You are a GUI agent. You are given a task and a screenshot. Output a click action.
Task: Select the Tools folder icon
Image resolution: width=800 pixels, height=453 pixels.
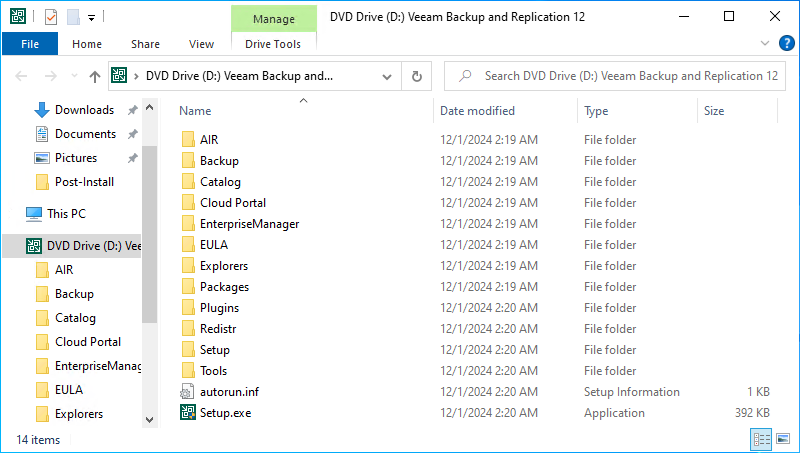188,370
